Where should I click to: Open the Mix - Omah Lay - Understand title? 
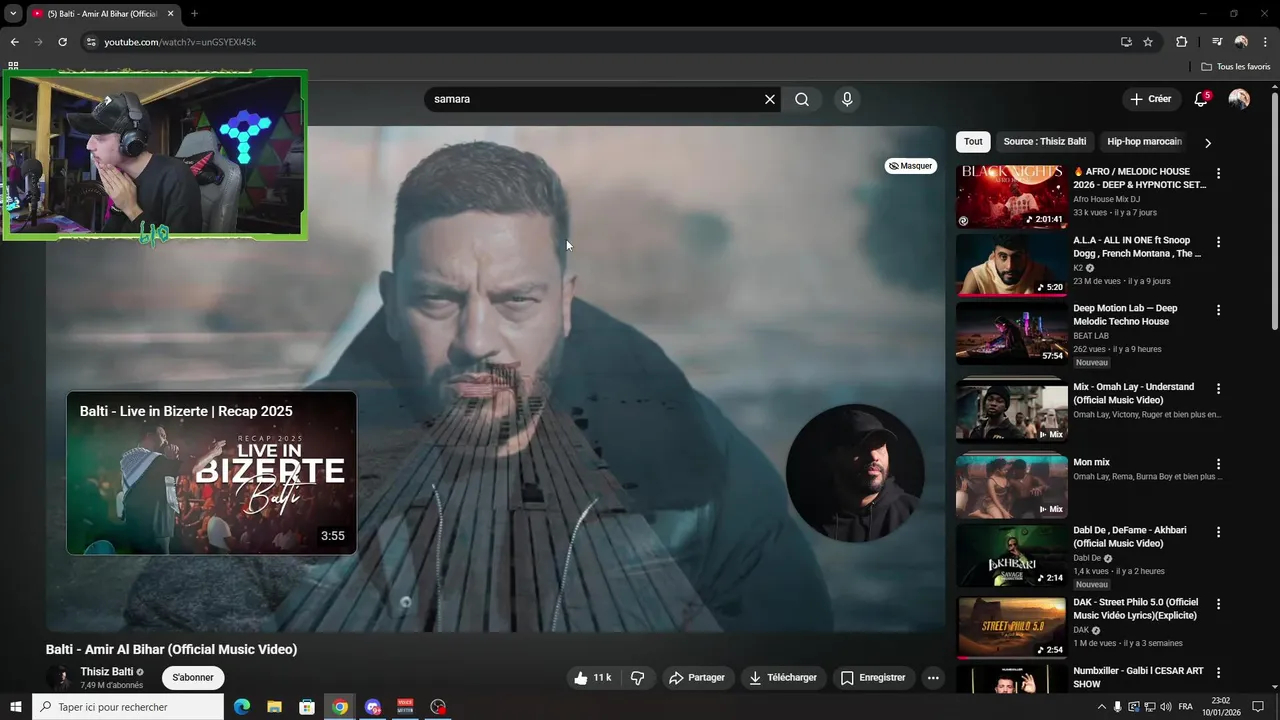1133,393
